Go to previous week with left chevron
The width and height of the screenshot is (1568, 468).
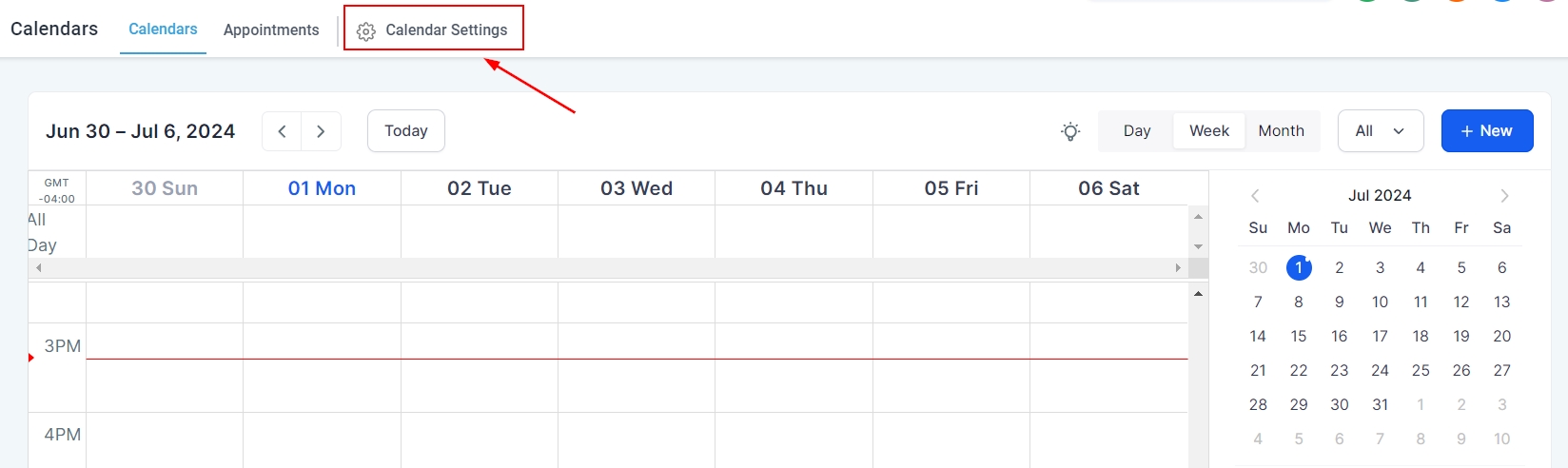click(282, 131)
